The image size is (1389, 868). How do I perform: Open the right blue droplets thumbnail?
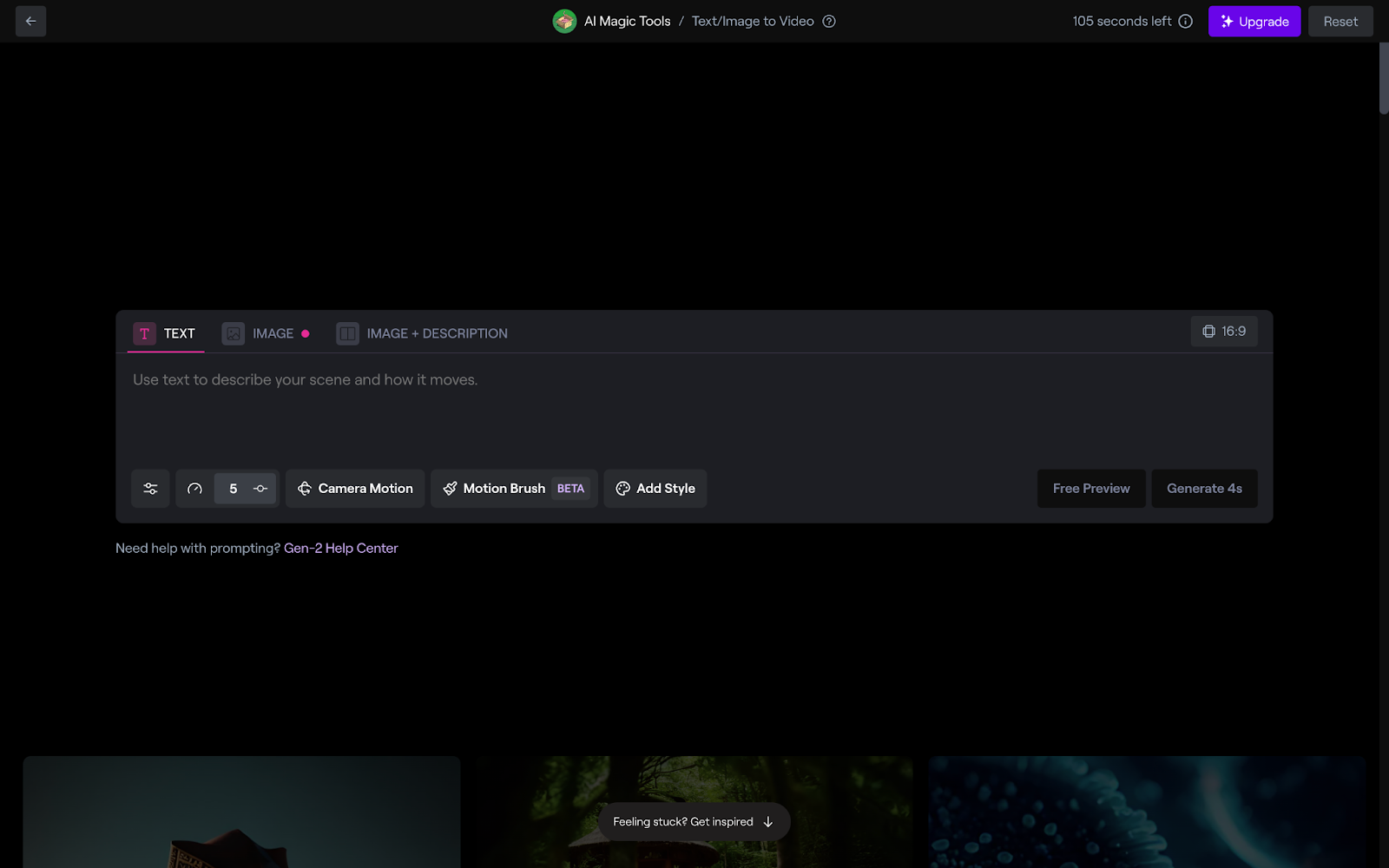(x=1147, y=812)
